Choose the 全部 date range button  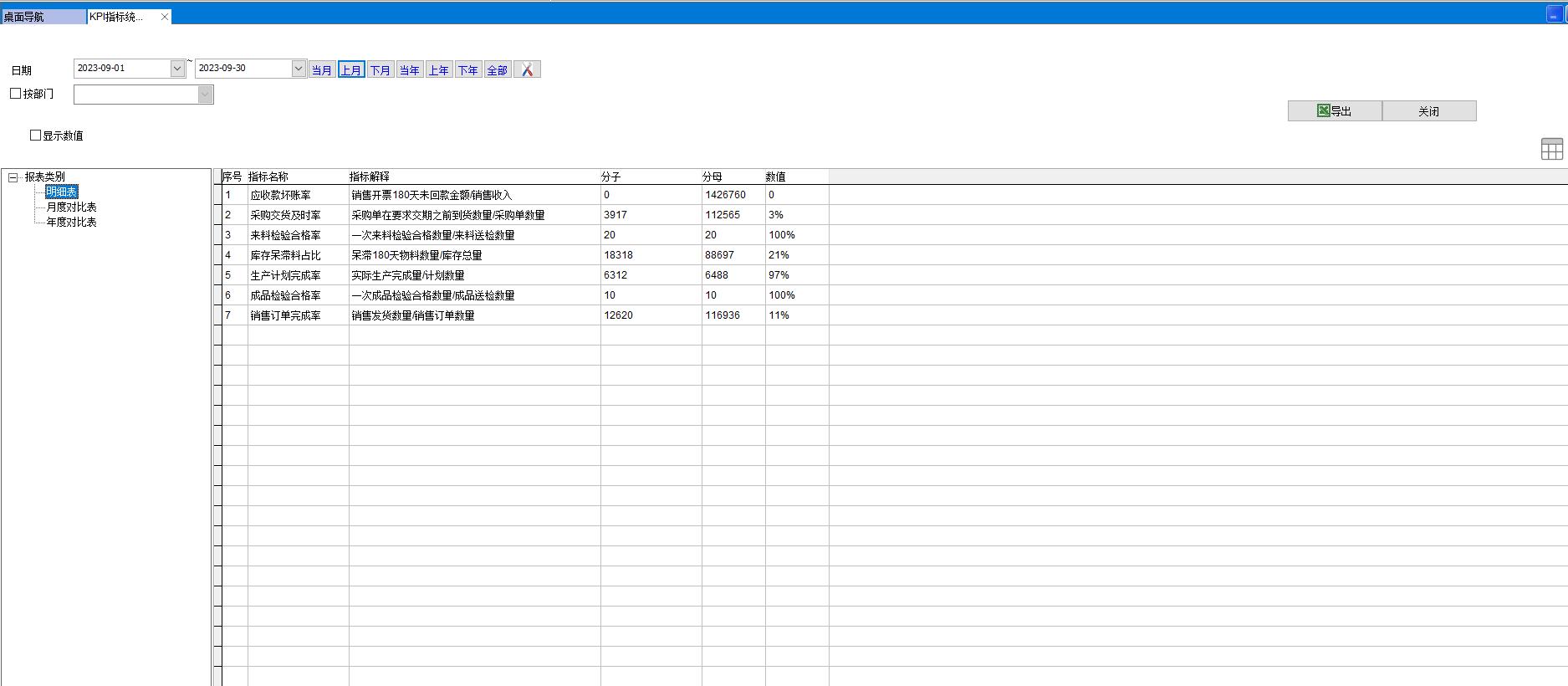coord(498,70)
